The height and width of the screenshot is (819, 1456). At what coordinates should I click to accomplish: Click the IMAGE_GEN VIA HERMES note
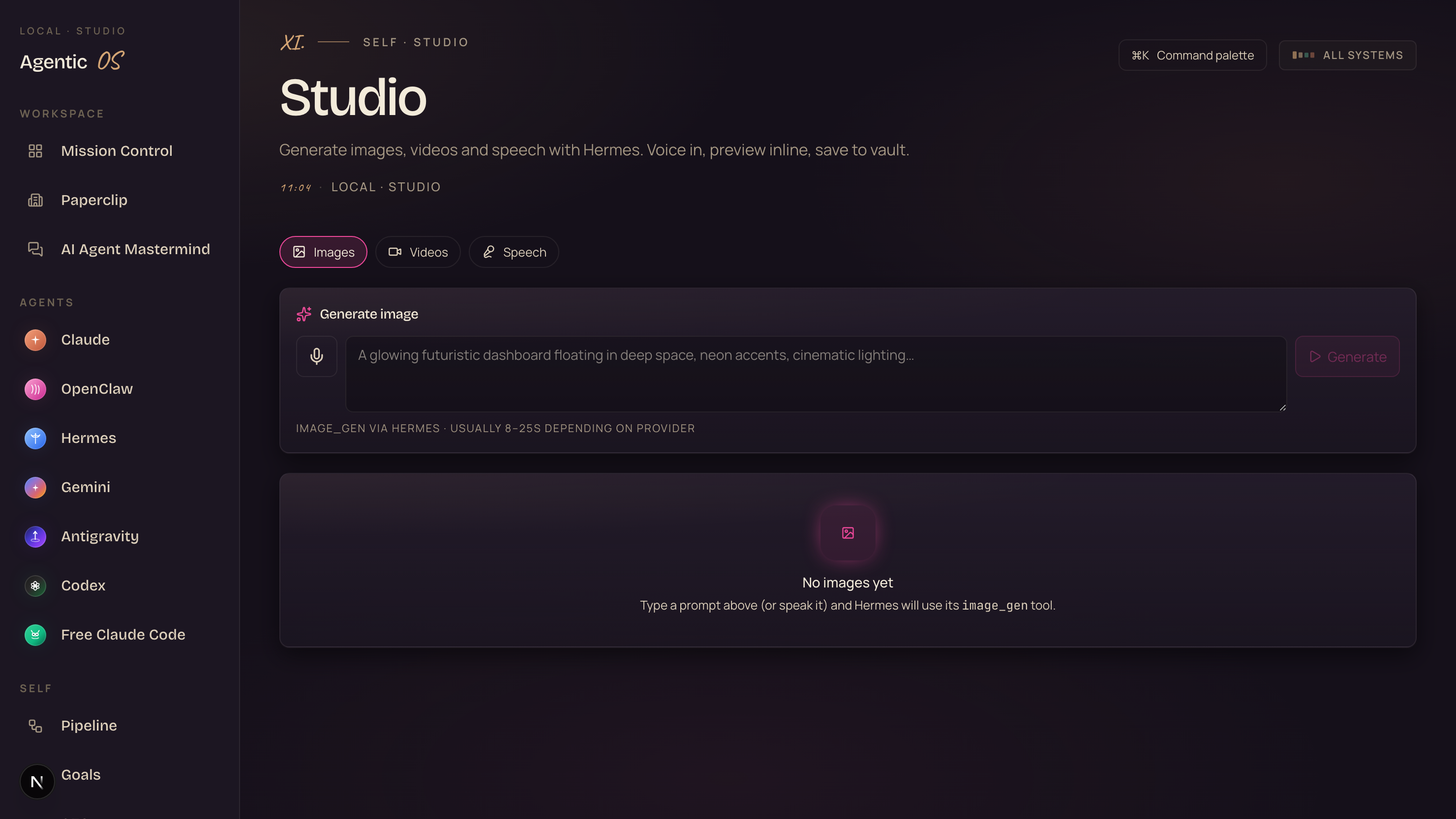click(495, 428)
